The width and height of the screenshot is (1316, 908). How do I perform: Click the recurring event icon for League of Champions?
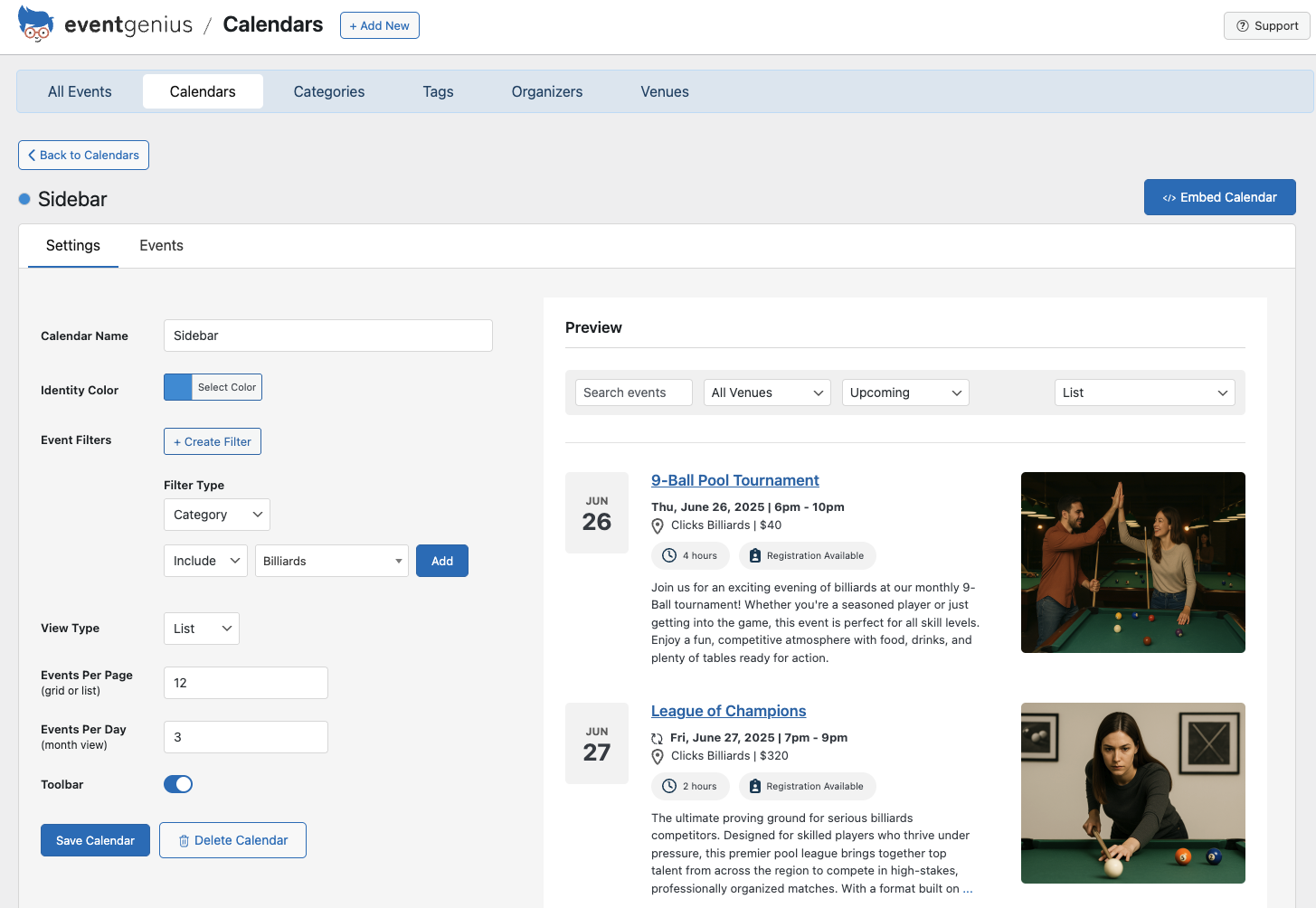point(658,739)
